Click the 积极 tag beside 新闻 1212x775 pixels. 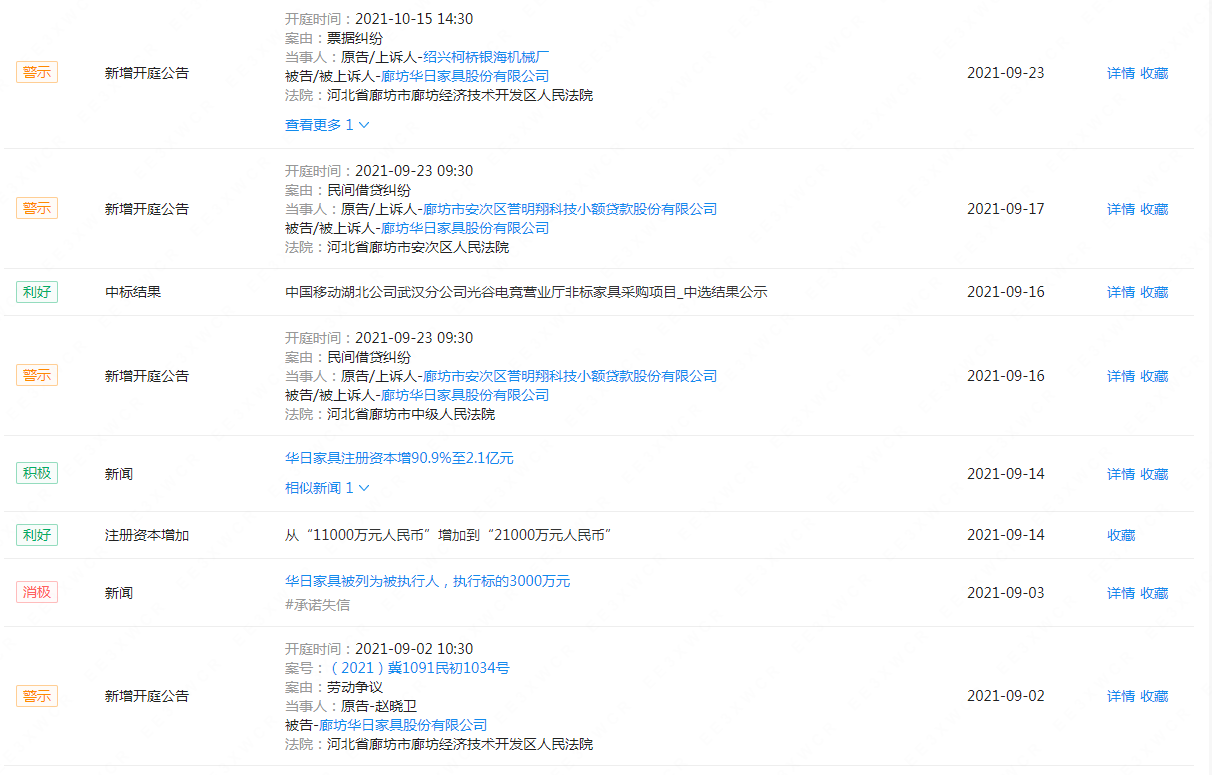pyautogui.click(x=37, y=473)
